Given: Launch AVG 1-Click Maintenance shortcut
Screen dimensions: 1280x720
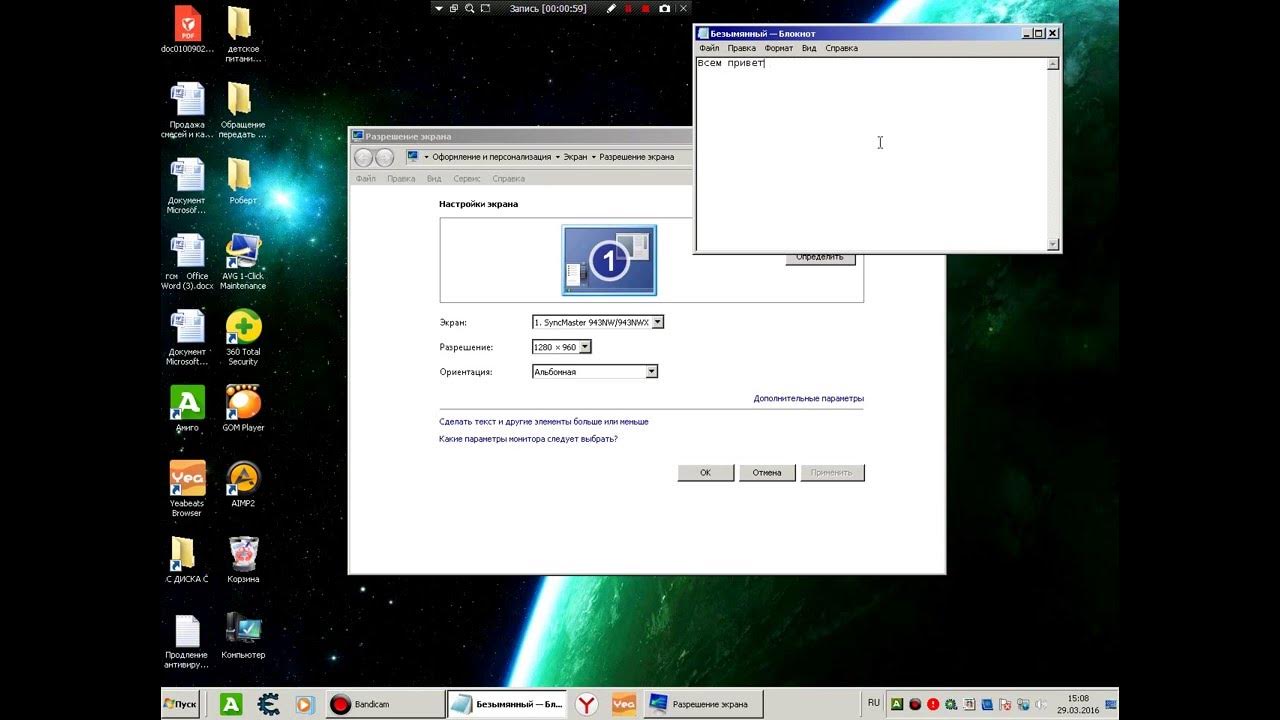Looking at the screenshot, I should coord(243,262).
